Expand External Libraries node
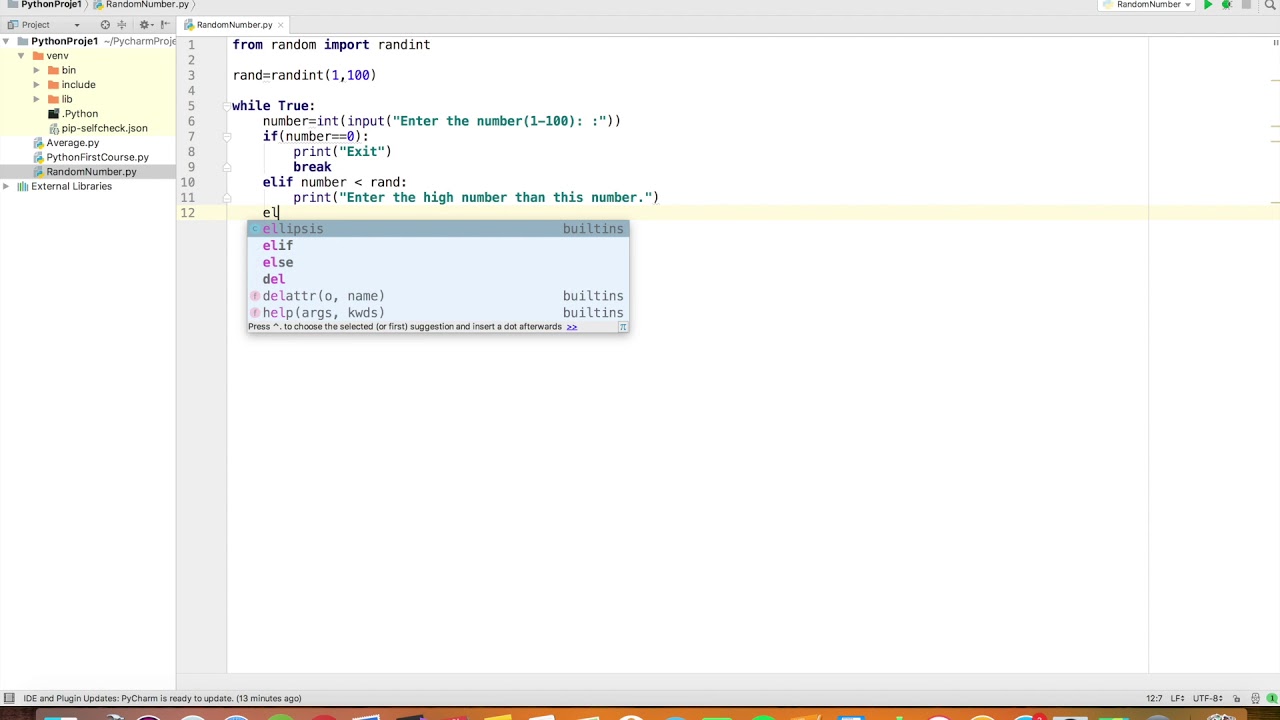The image size is (1280, 720). coord(6,186)
